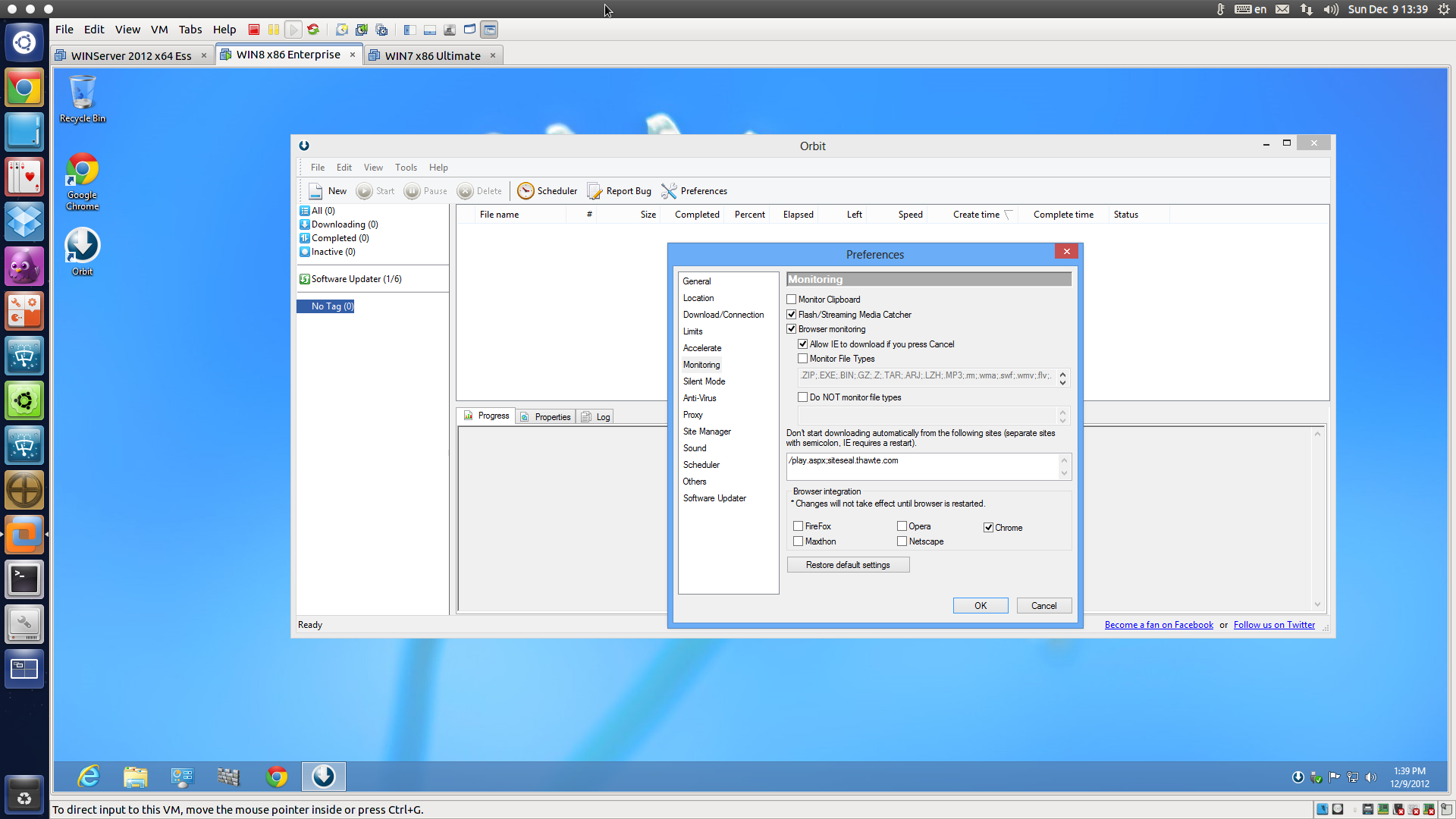Click Restore default settings button
The image size is (1456, 819).
(x=848, y=565)
